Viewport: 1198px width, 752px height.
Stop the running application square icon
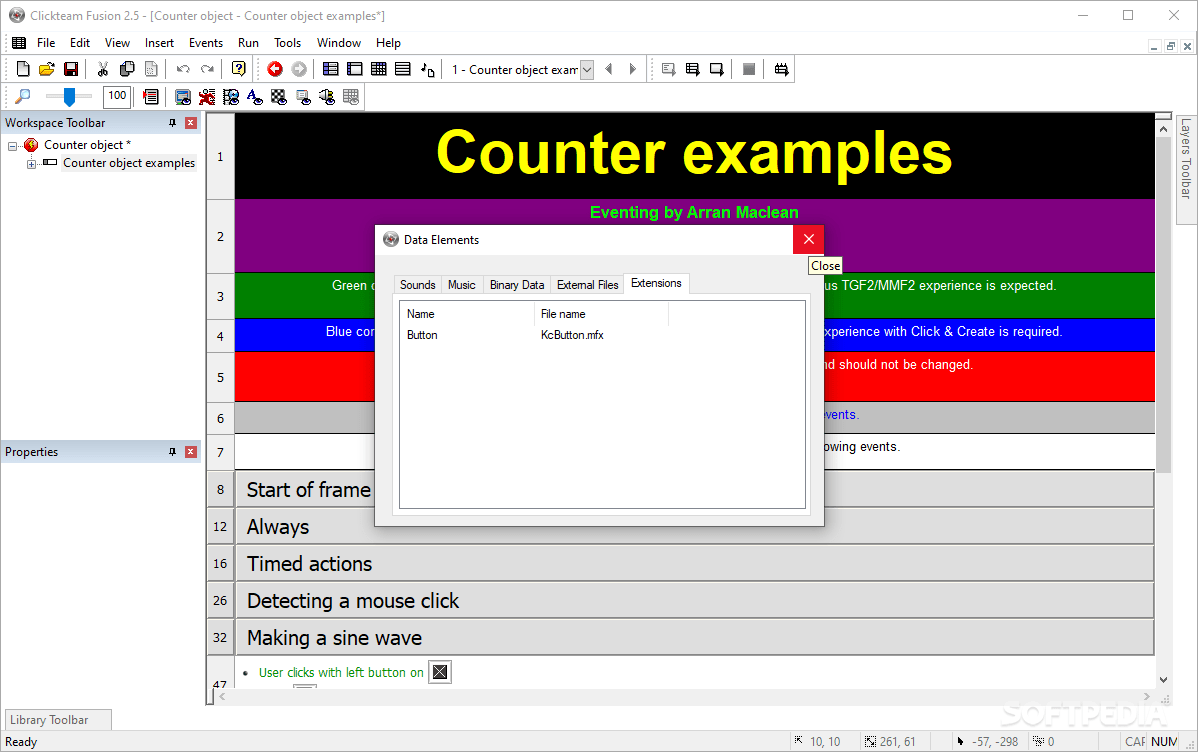(x=749, y=70)
